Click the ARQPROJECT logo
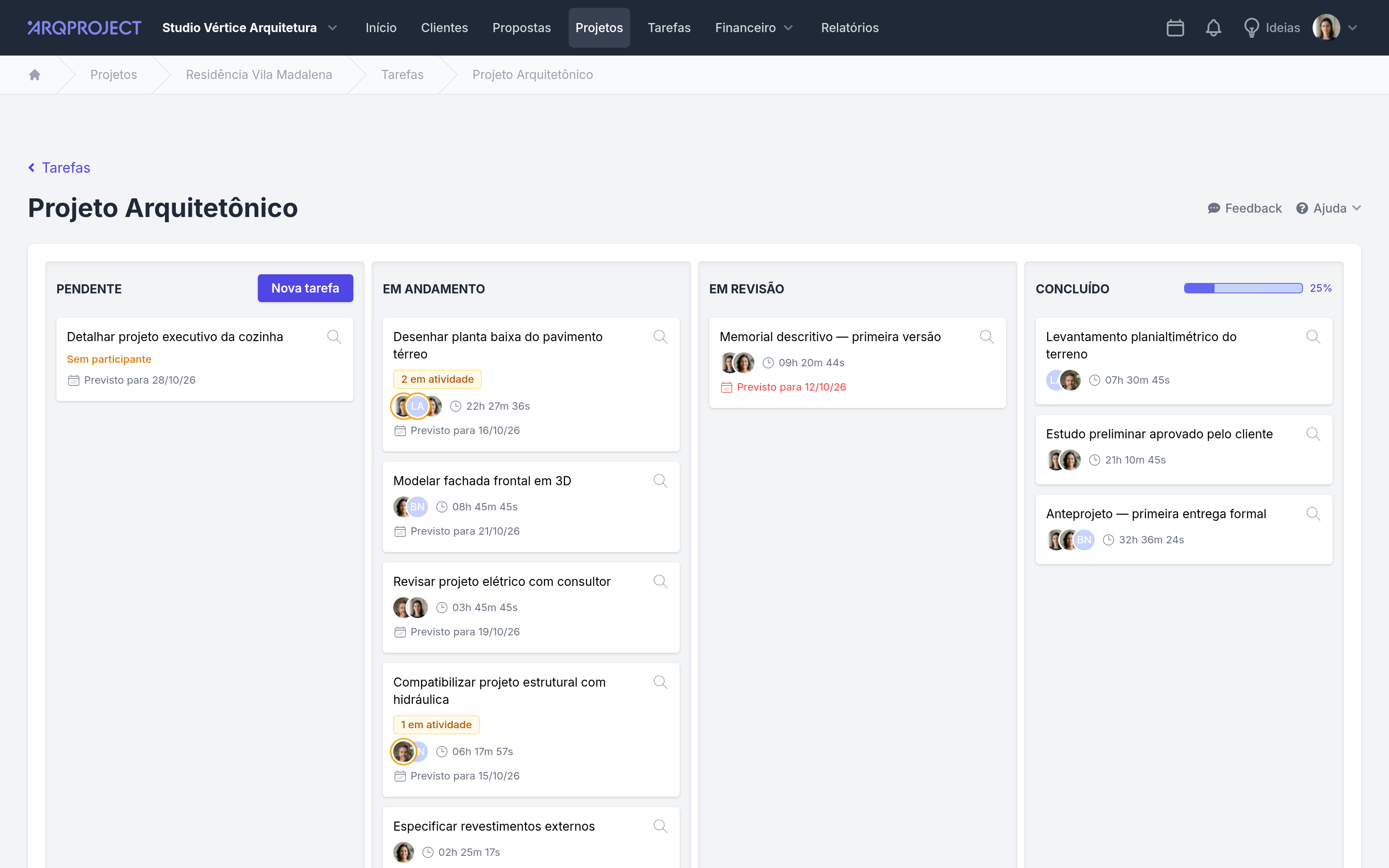The width and height of the screenshot is (1389, 868). tap(84, 27)
